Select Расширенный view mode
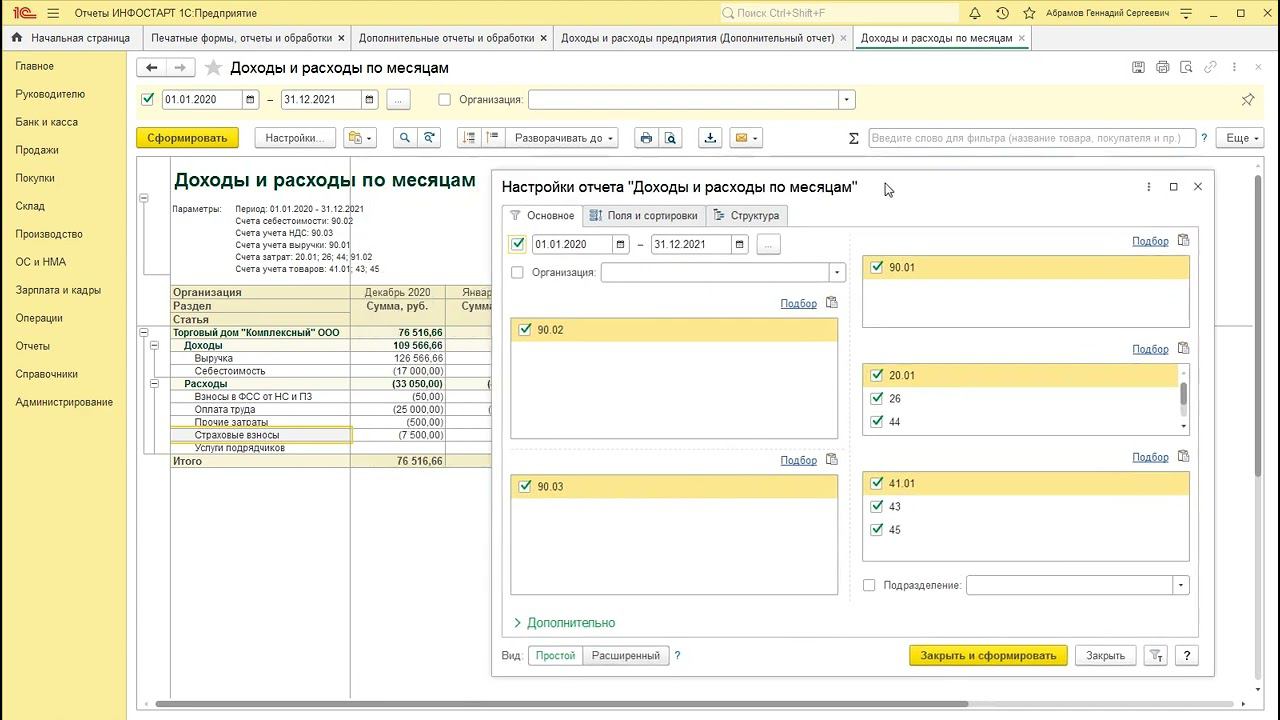 pyautogui.click(x=625, y=656)
